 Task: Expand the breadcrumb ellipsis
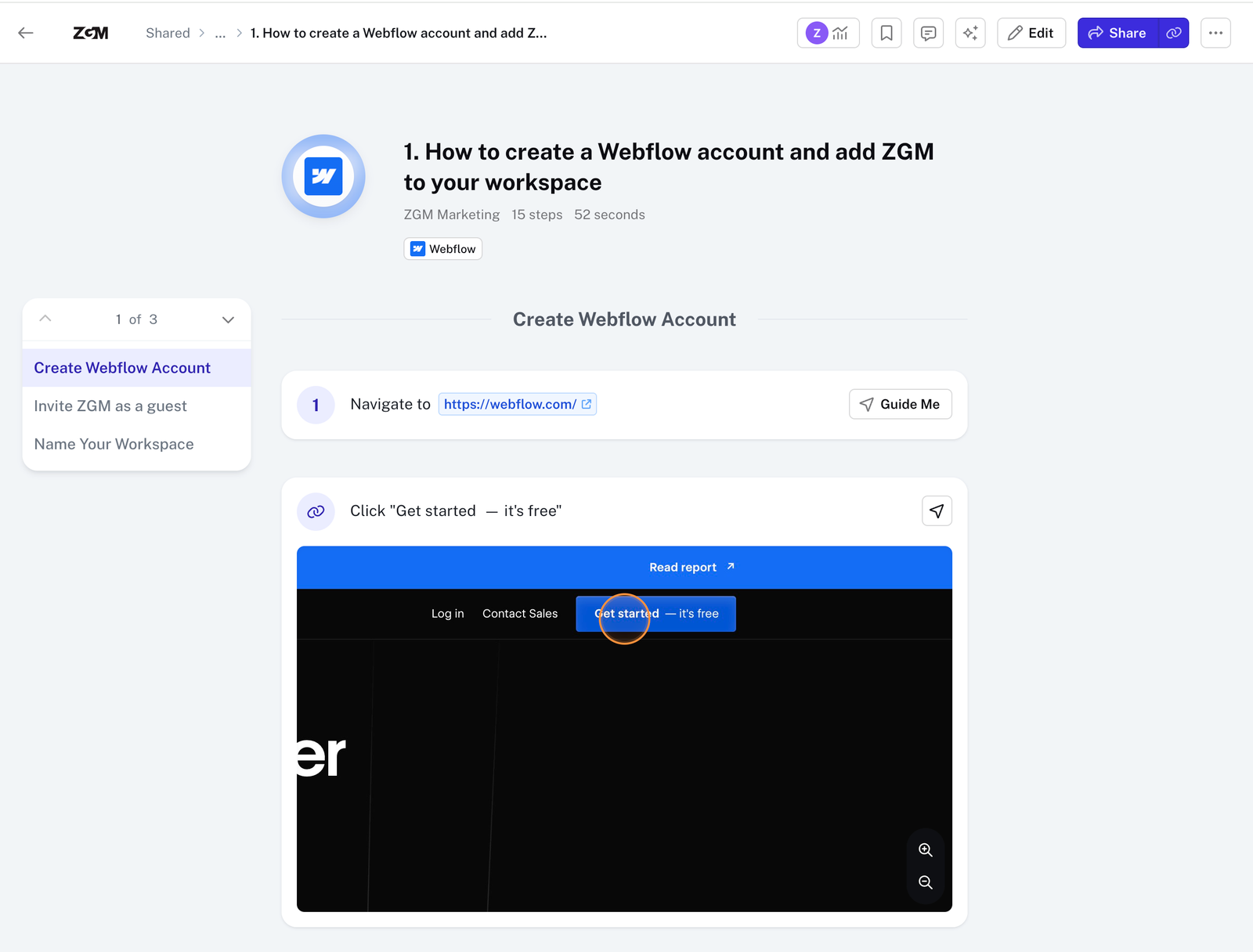220,33
